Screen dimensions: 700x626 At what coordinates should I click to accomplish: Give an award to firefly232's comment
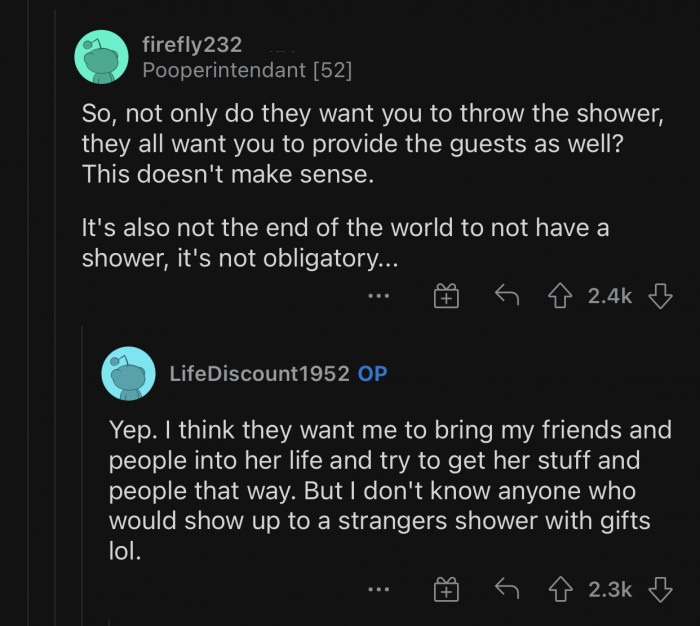pos(445,296)
